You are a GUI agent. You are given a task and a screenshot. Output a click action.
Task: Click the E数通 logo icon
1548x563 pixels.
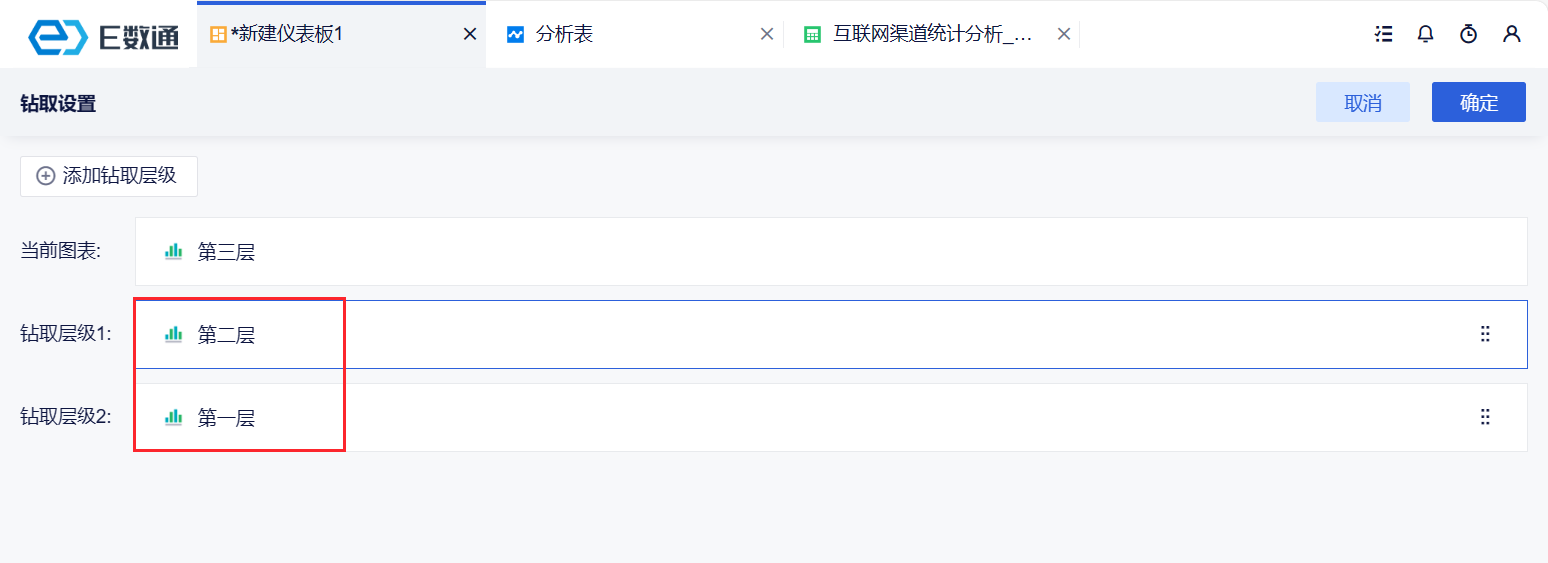pos(60,35)
